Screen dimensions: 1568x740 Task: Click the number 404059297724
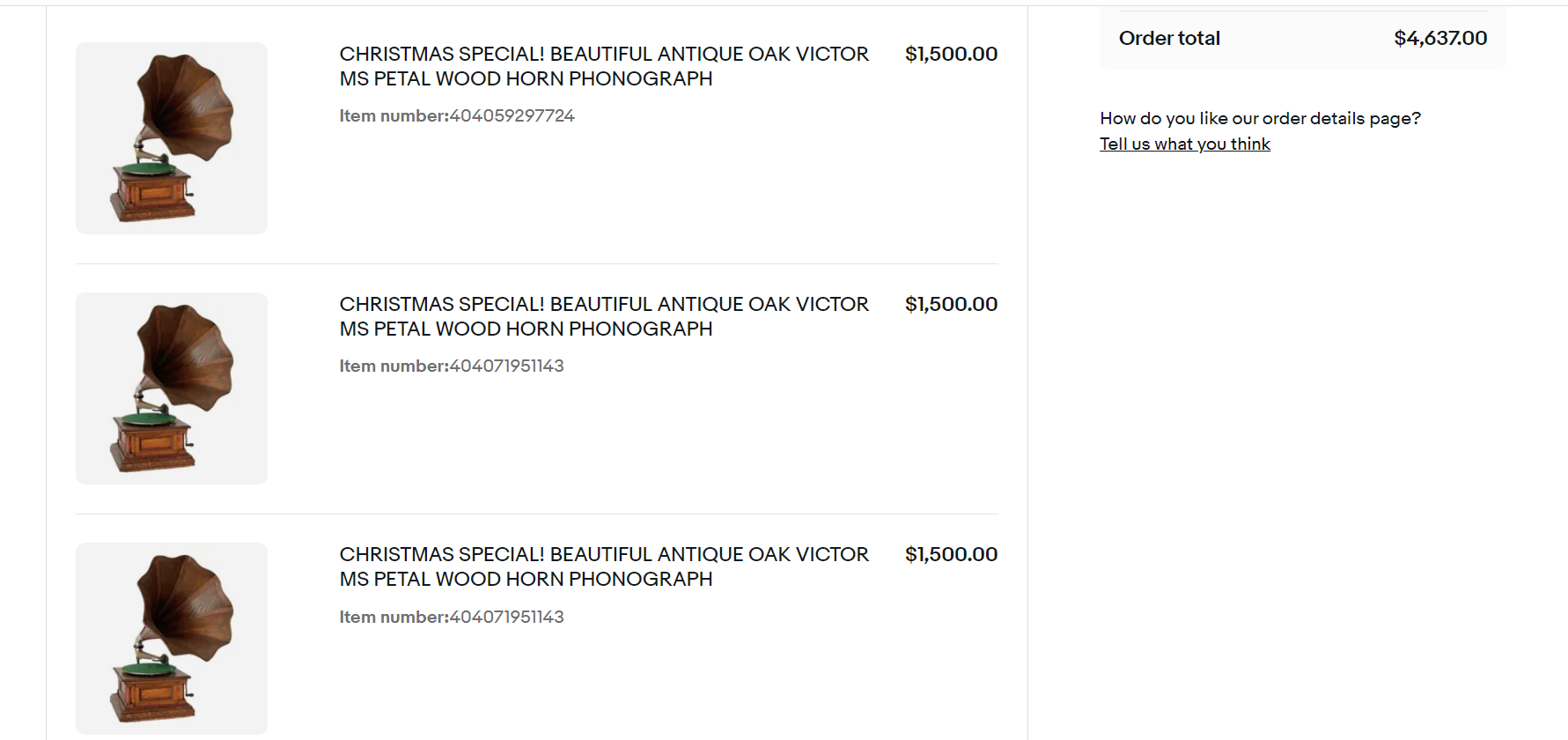point(512,115)
